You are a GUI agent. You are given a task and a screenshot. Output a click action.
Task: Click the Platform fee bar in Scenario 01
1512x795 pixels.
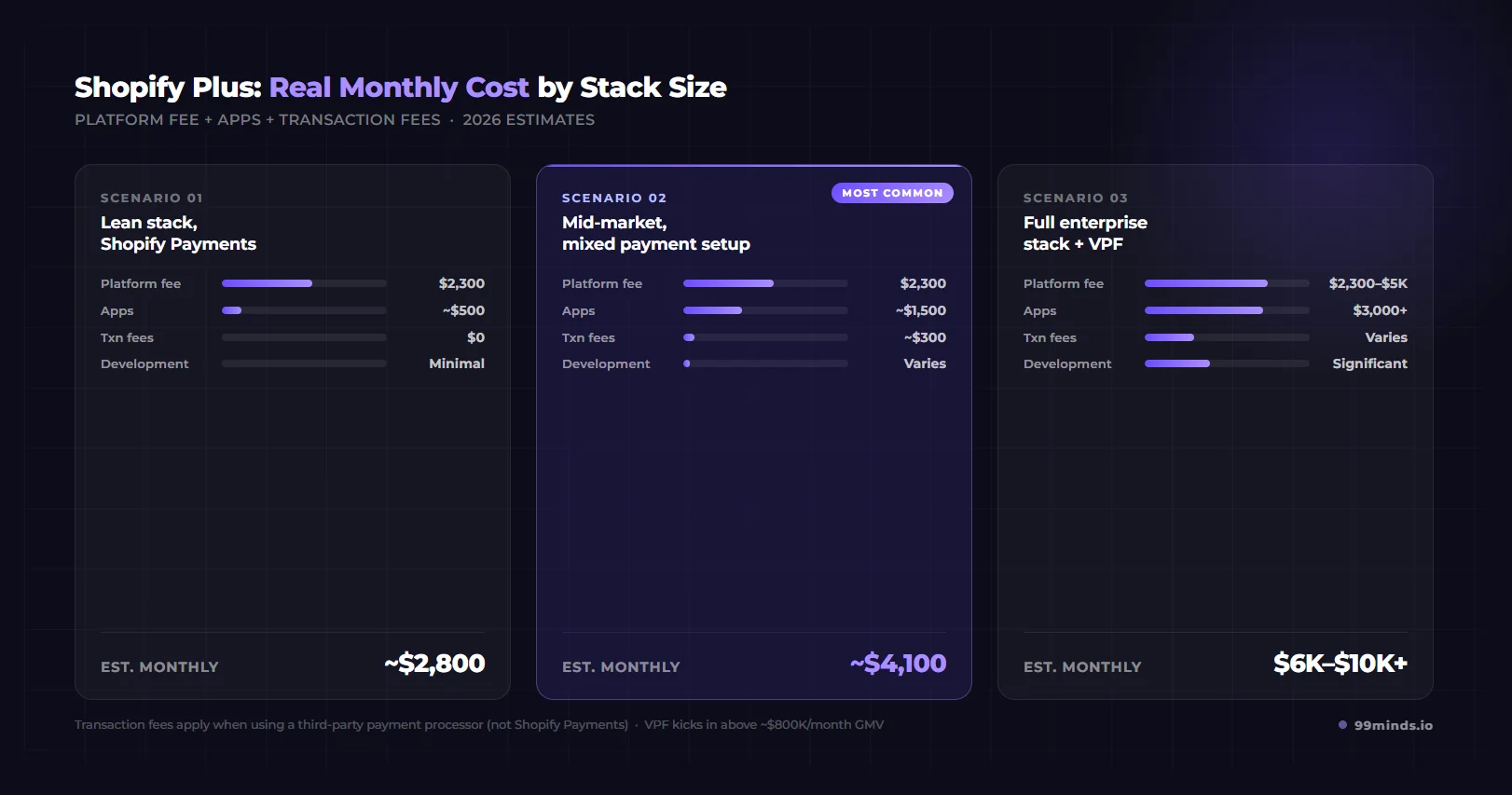pos(304,283)
